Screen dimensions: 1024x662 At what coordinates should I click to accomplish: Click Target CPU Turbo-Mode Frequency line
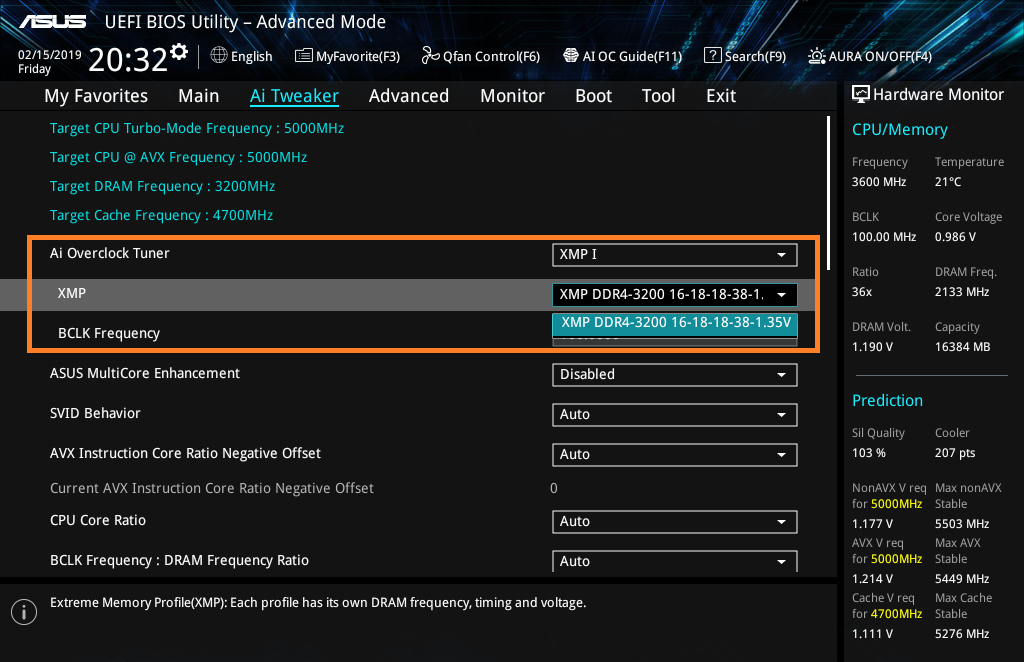pyautogui.click(x=197, y=129)
